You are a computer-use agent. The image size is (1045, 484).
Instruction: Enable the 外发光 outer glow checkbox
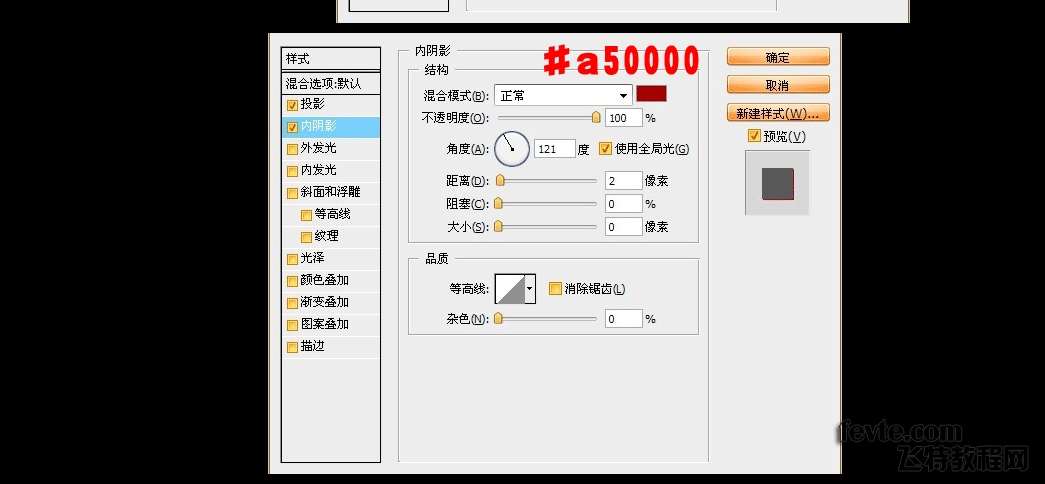tap(292, 149)
